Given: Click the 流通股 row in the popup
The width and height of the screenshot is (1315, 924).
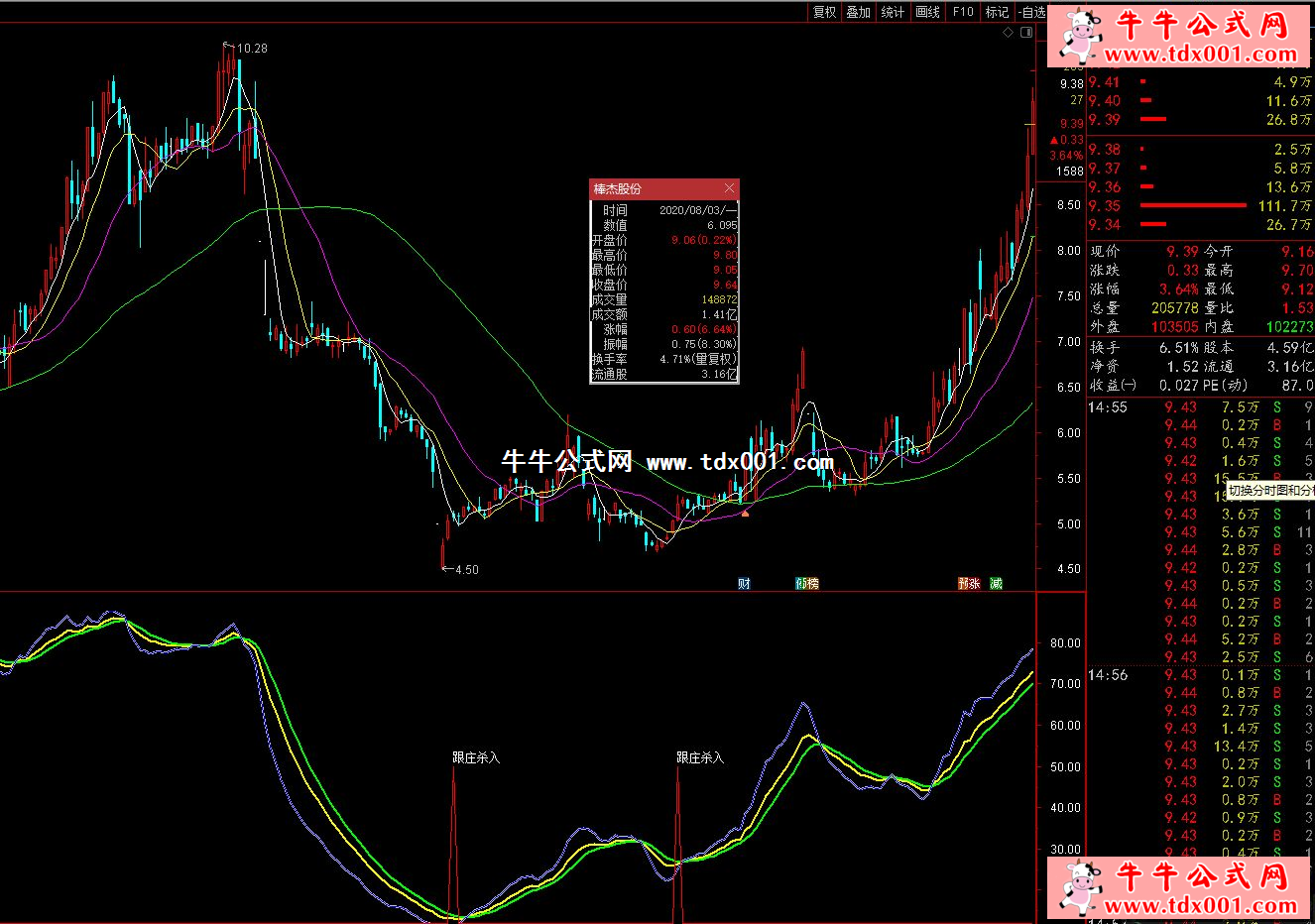Looking at the screenshot, I should [664, 374].
